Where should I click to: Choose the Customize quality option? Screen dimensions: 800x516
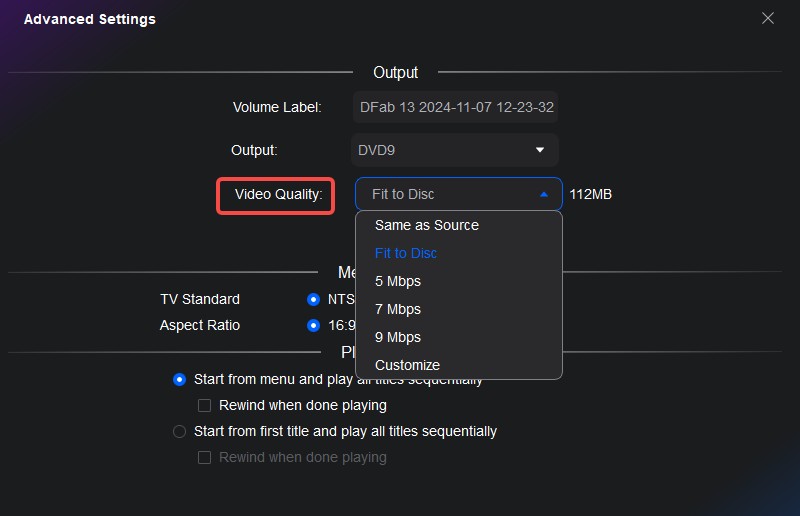(407, 365)
